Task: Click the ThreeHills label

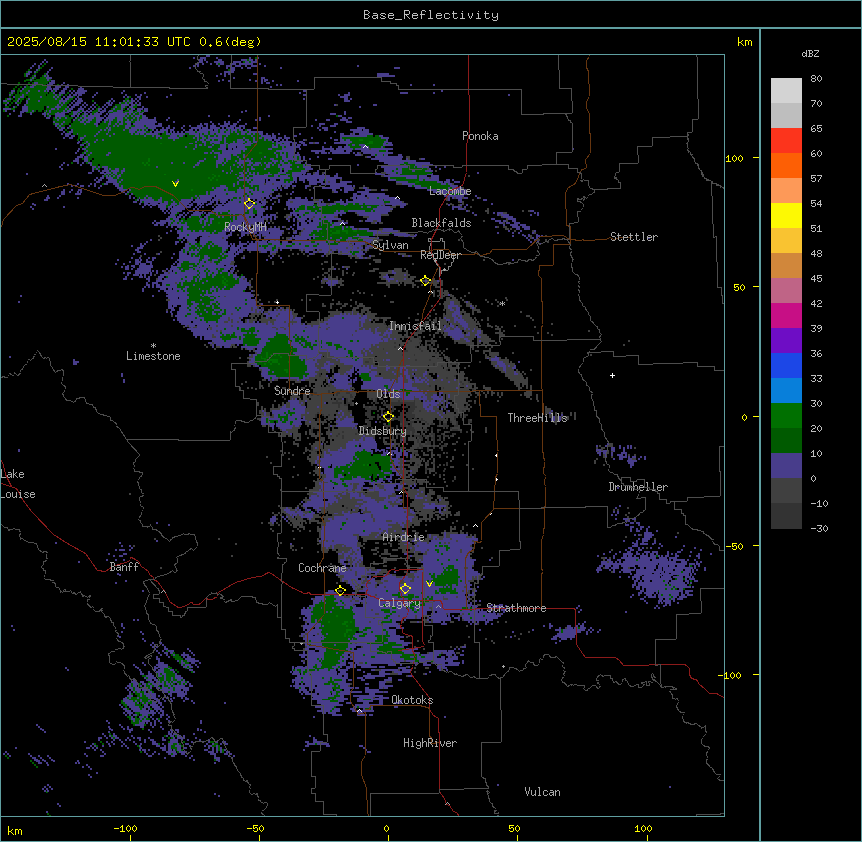Action: pyautogui.click(x=537, y=418)
